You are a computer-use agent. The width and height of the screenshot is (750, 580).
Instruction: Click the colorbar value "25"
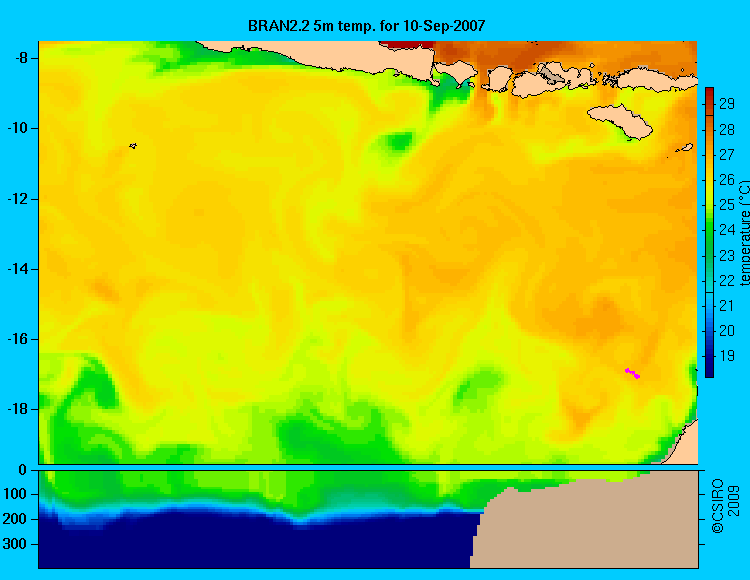727,205
